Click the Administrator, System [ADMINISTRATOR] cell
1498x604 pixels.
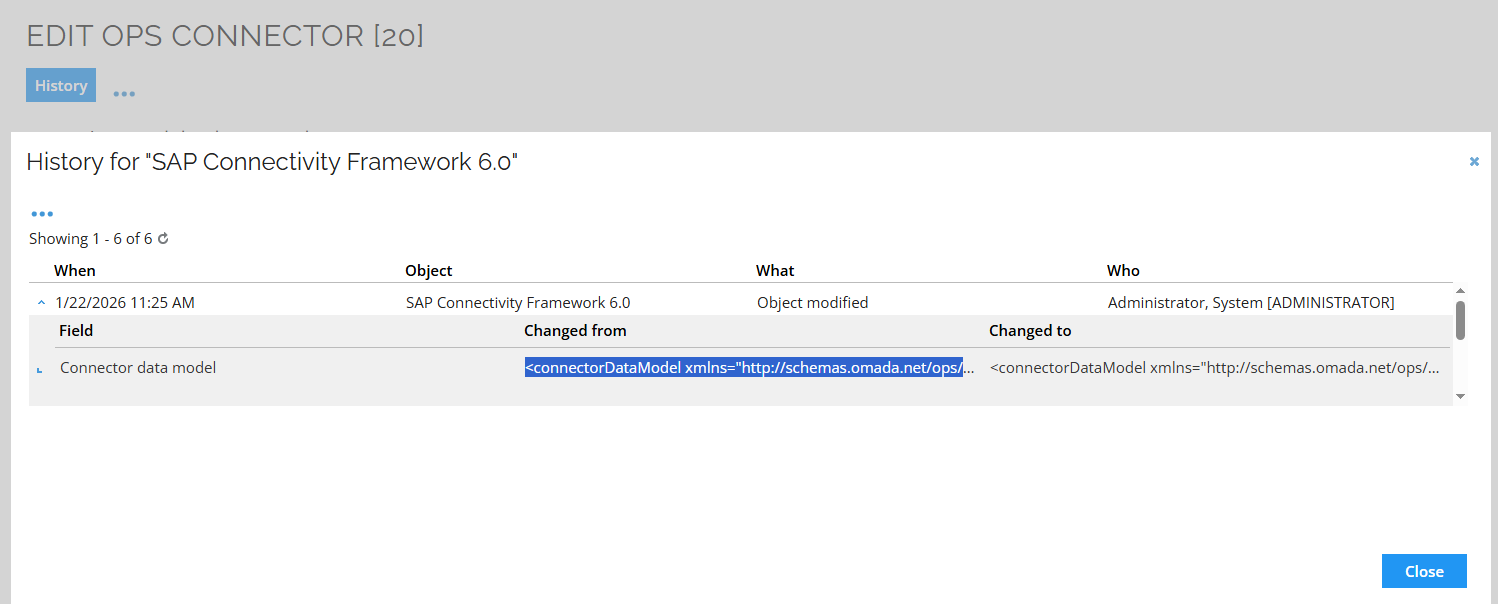click(1250, 302)
